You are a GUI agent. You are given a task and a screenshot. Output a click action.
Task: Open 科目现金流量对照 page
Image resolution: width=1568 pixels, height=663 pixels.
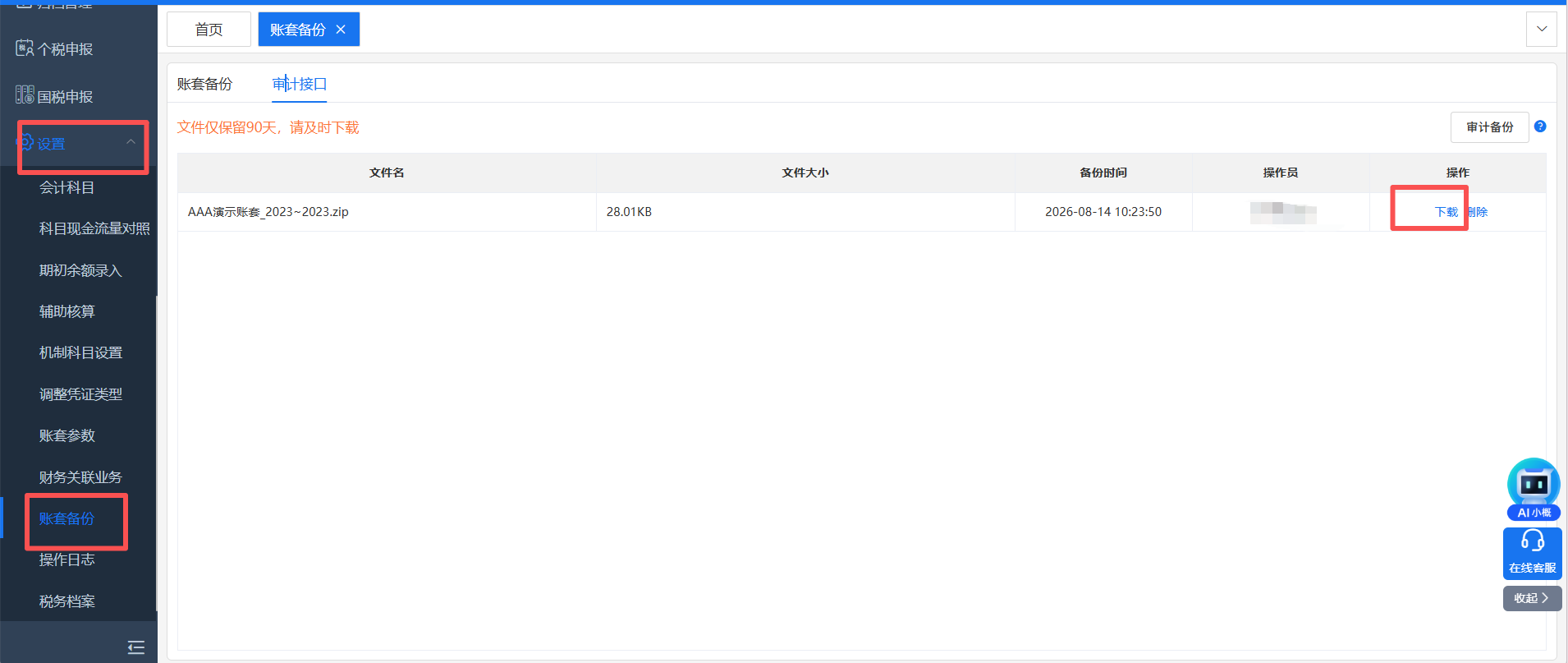[94, 228]
